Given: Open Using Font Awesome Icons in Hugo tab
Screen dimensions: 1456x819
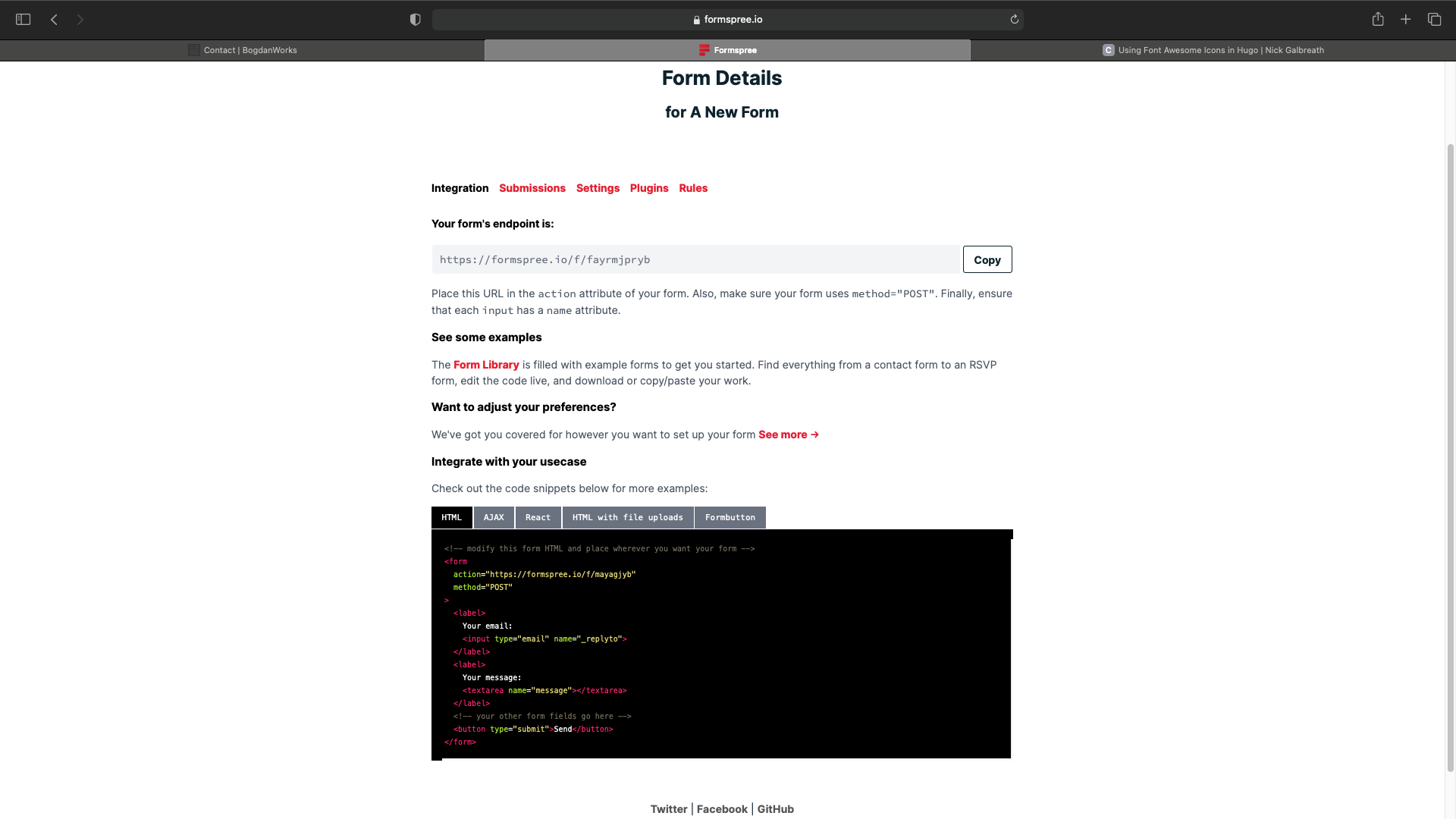Looking at the screenshot, I should click(x=1213, y=50).
